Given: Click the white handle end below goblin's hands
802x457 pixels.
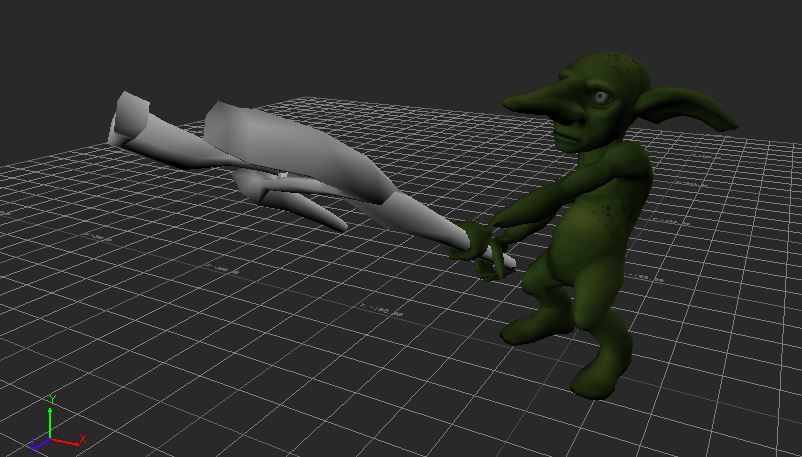Looking at the screenshot, I should point(500,262).
